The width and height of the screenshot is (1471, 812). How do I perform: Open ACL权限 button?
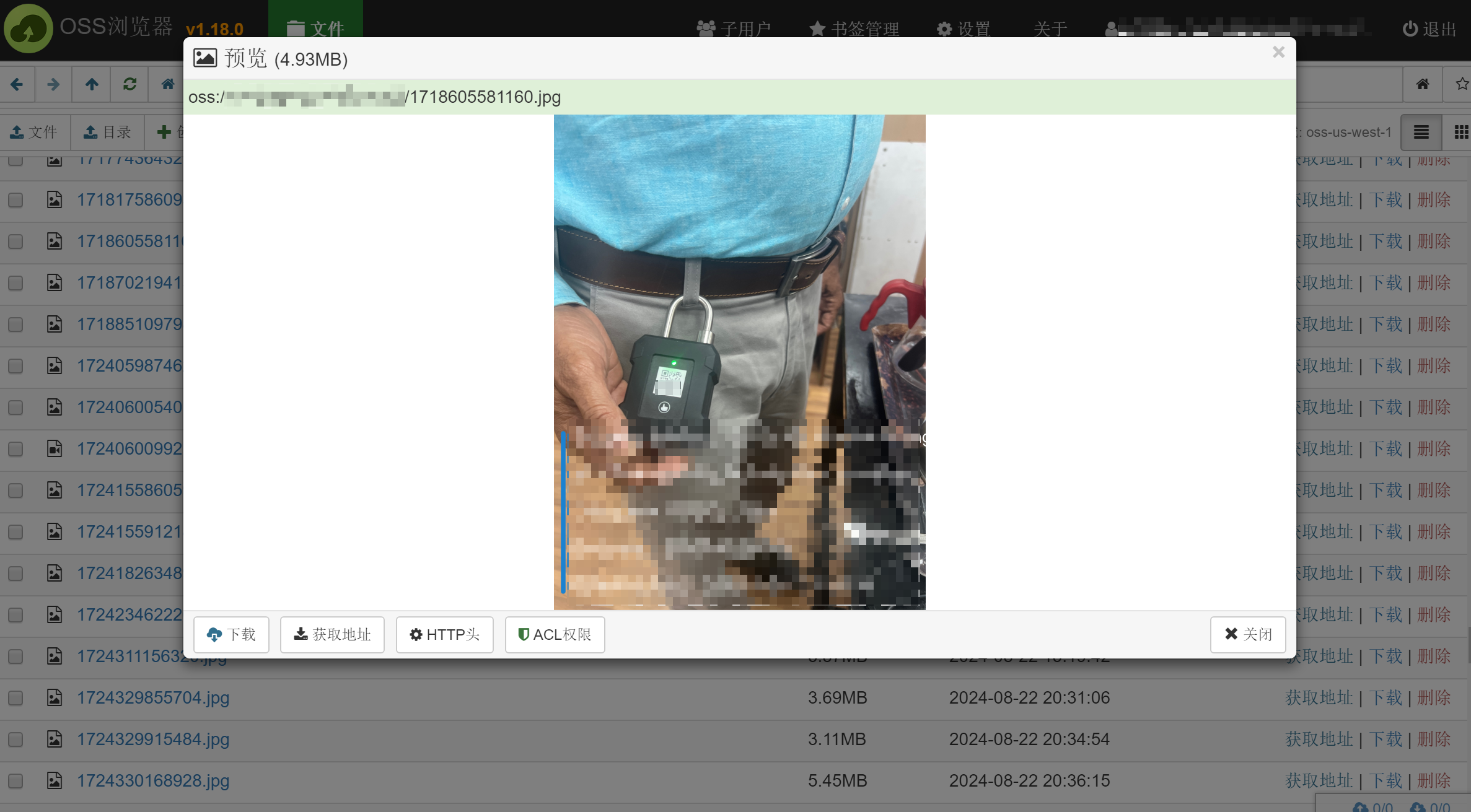[555, 634]
